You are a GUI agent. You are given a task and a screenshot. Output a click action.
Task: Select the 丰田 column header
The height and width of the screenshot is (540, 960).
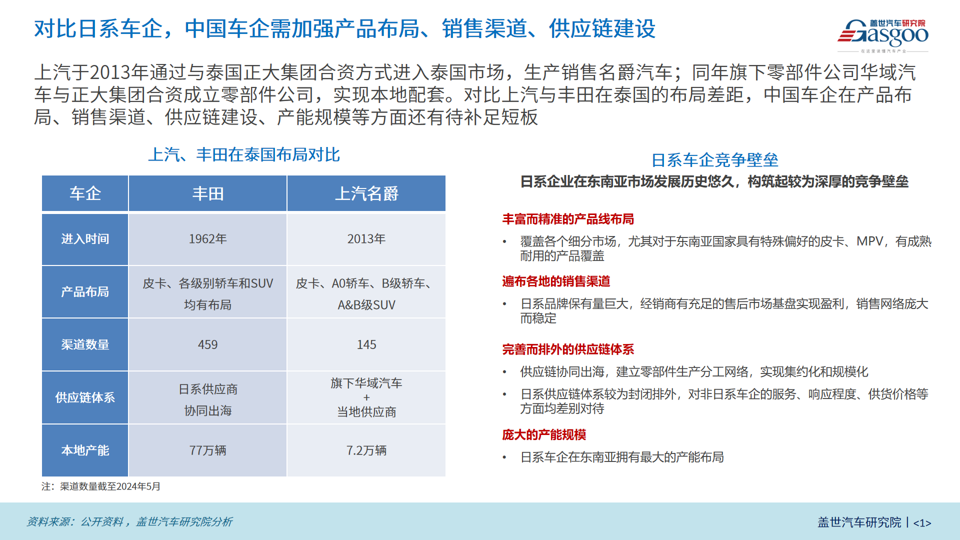(x=208, y=193)
